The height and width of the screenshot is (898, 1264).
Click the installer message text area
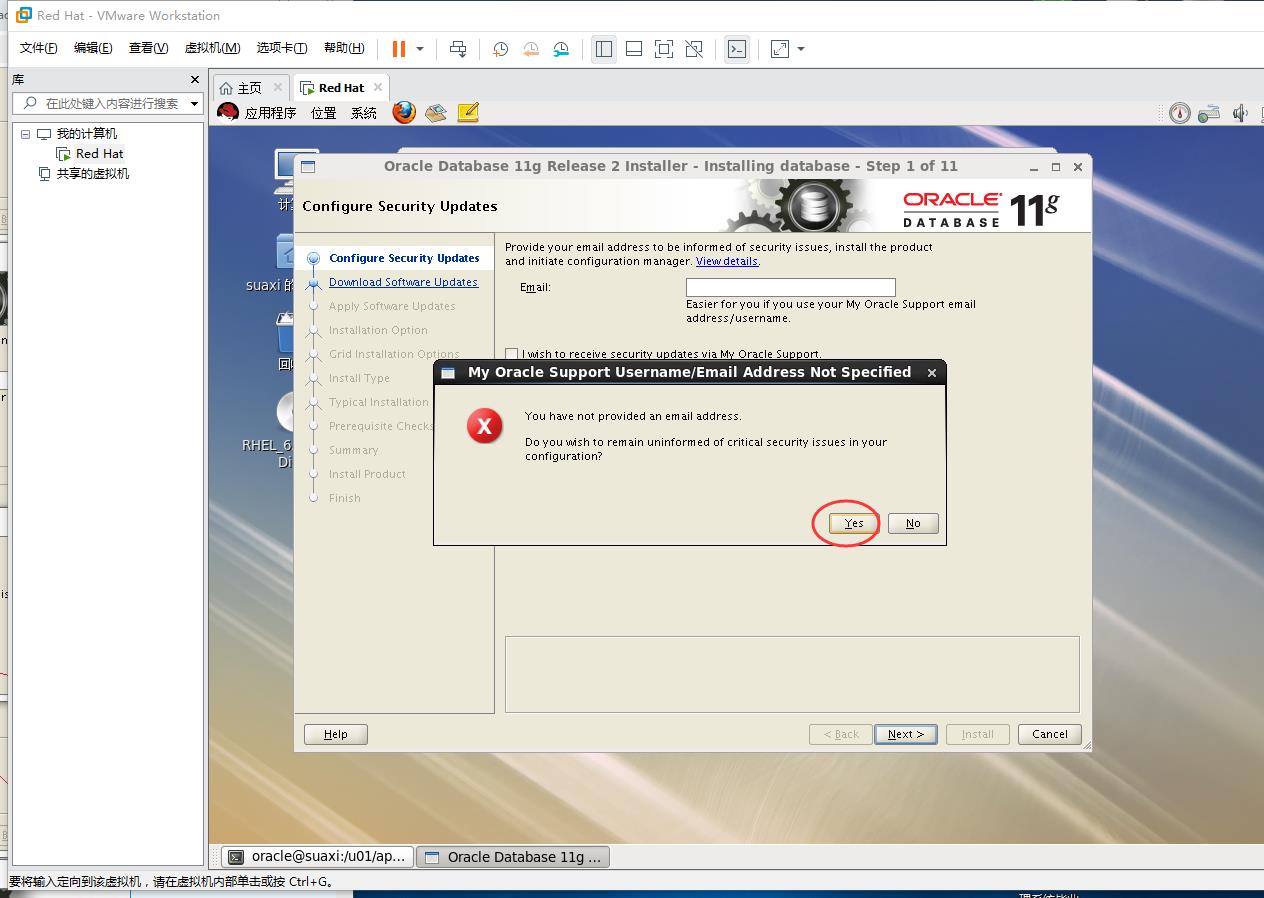(x=792, y=674)
